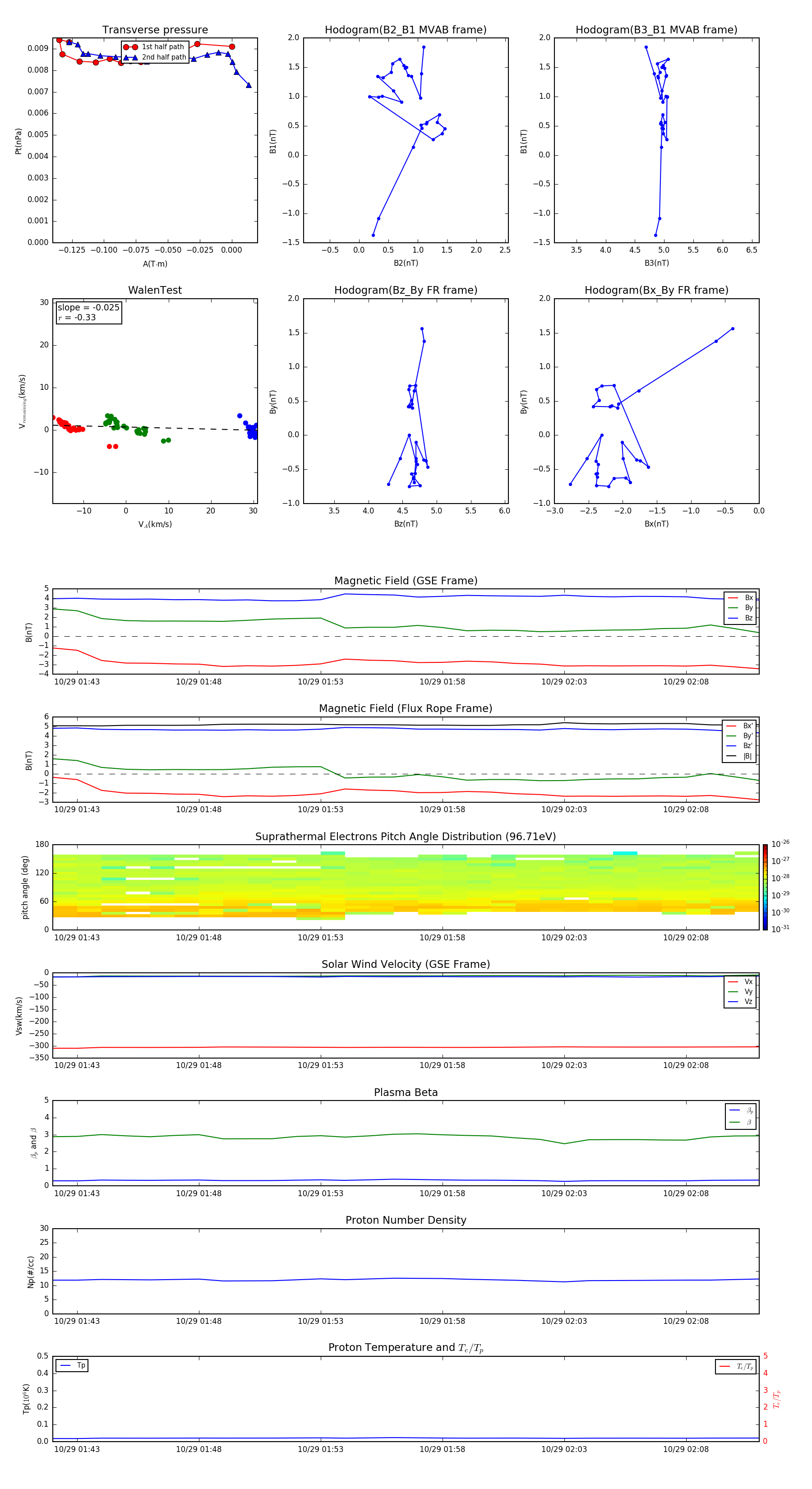Image resolution: width=812 pixels, height=1489 pixels.
Task: Click '10/29 01:58' tick under Solar Wind Velocity
Action: 442,1065
